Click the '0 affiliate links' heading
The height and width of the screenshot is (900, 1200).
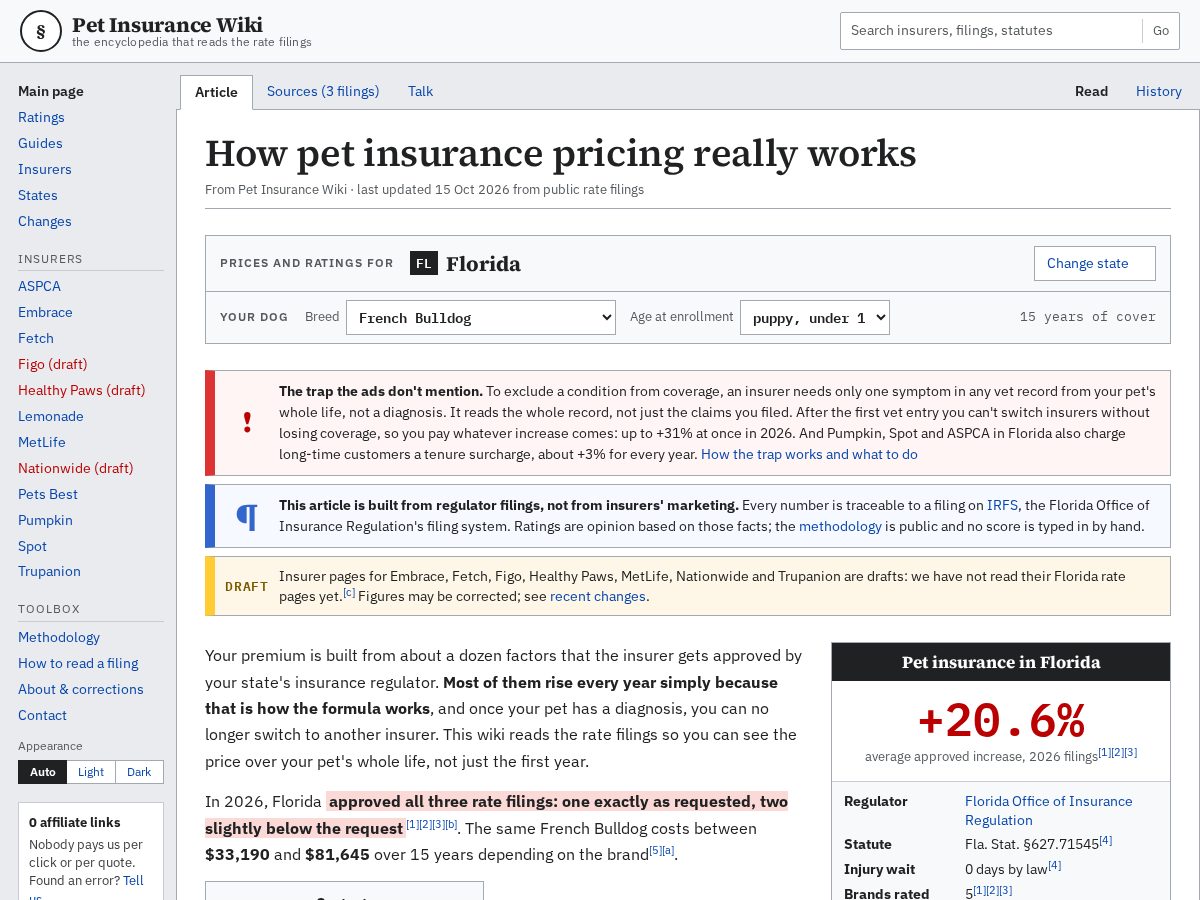(74, 822)
